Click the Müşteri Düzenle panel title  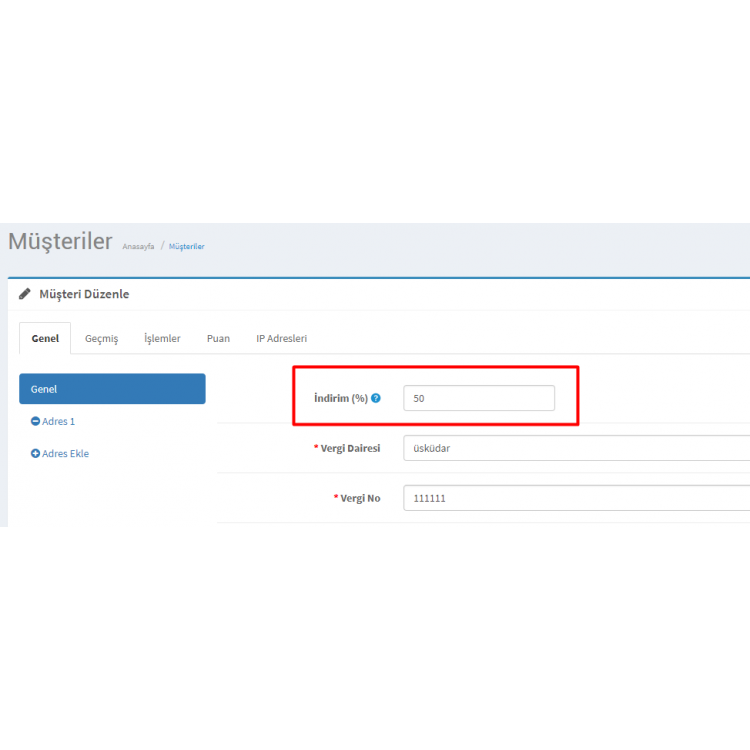[x=84, y=294]
